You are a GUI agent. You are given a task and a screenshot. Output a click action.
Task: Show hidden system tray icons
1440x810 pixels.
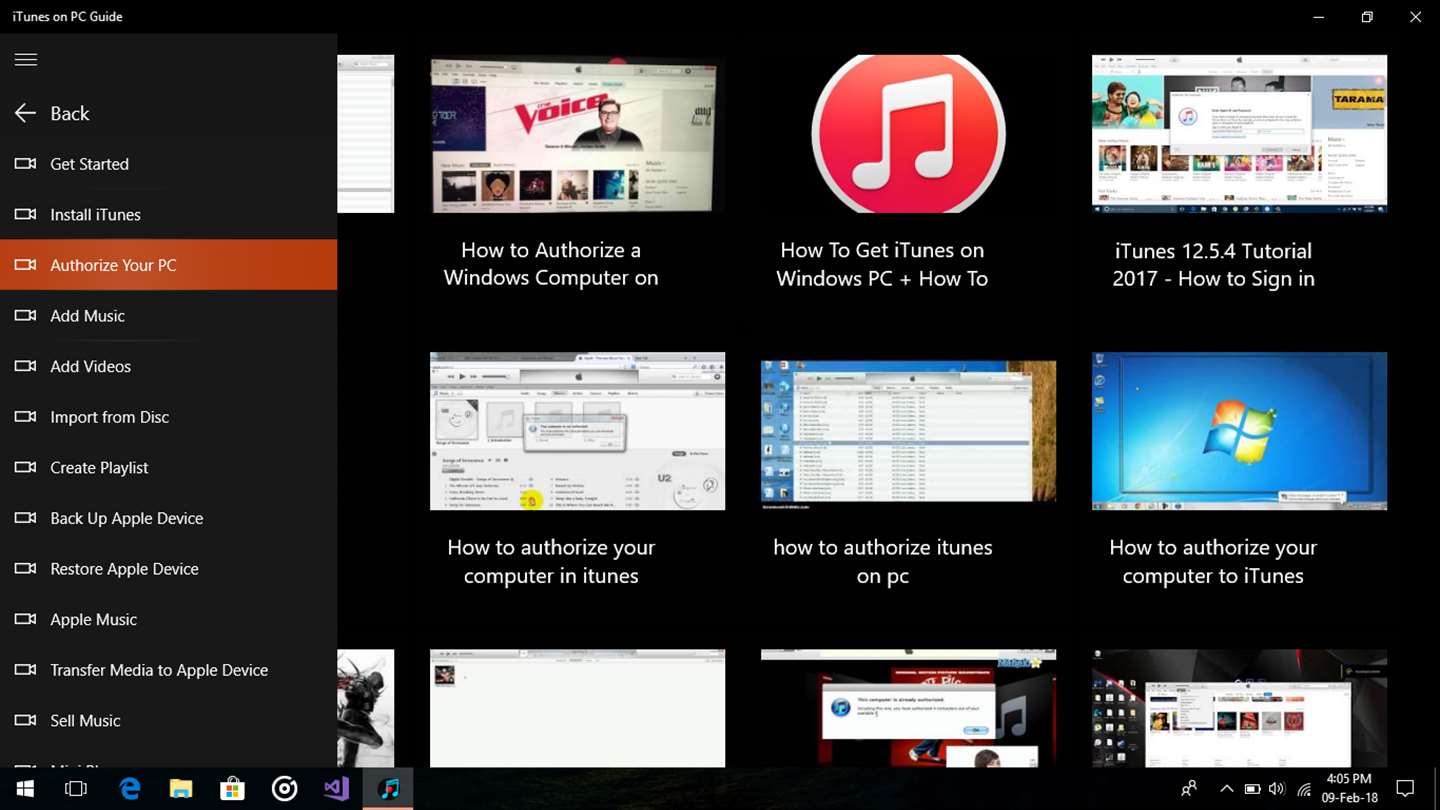(x=1226, y=789)
